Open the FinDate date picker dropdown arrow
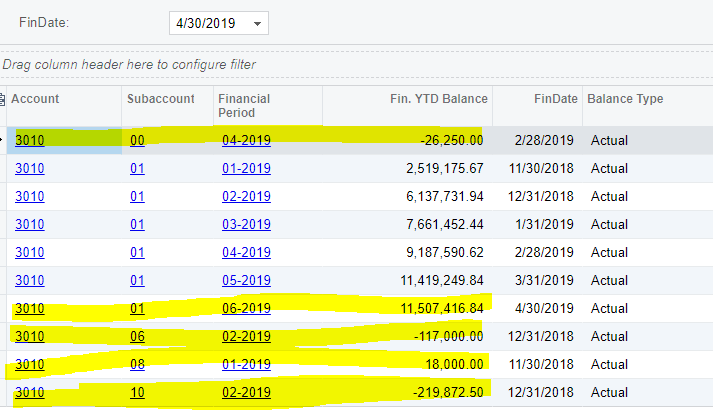Viewport: 713px width, 414px height. tap(257, 23)
